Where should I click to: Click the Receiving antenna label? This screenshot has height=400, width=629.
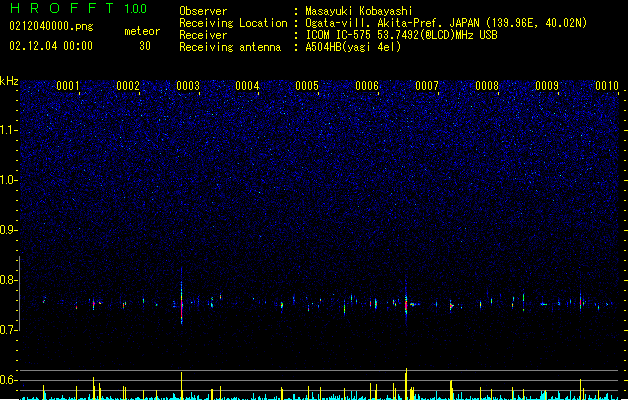coord(230,47)
